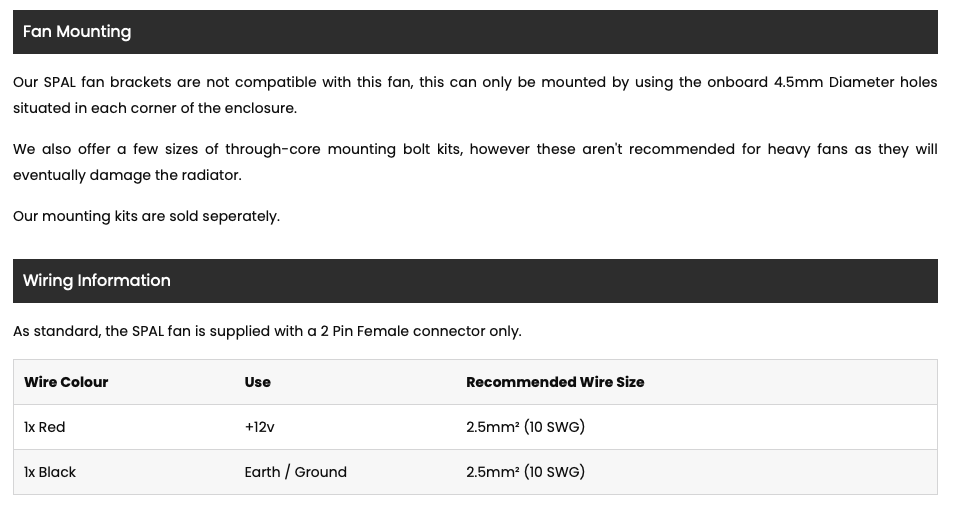Click 'Our mounting kits are sold seperately' text
This screenshot has width=955, height=509.
click(x=146, y=217)
